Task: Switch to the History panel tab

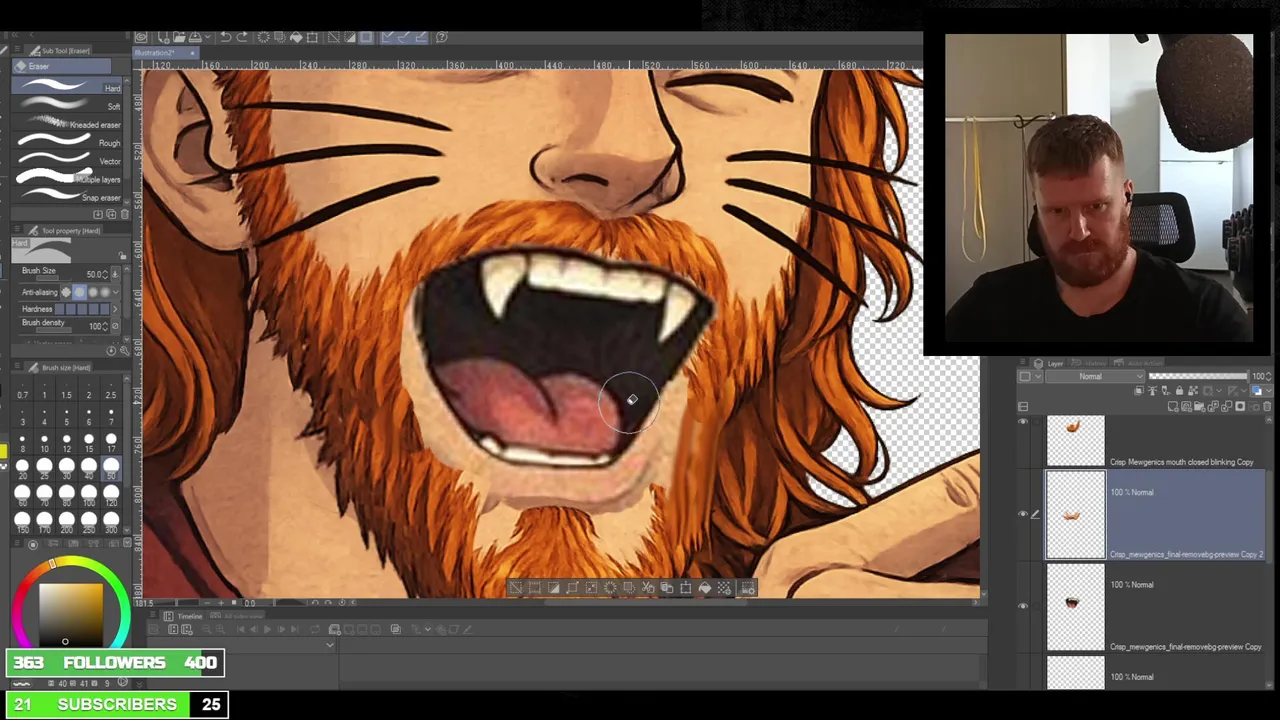Action: tap(1088, 364)
